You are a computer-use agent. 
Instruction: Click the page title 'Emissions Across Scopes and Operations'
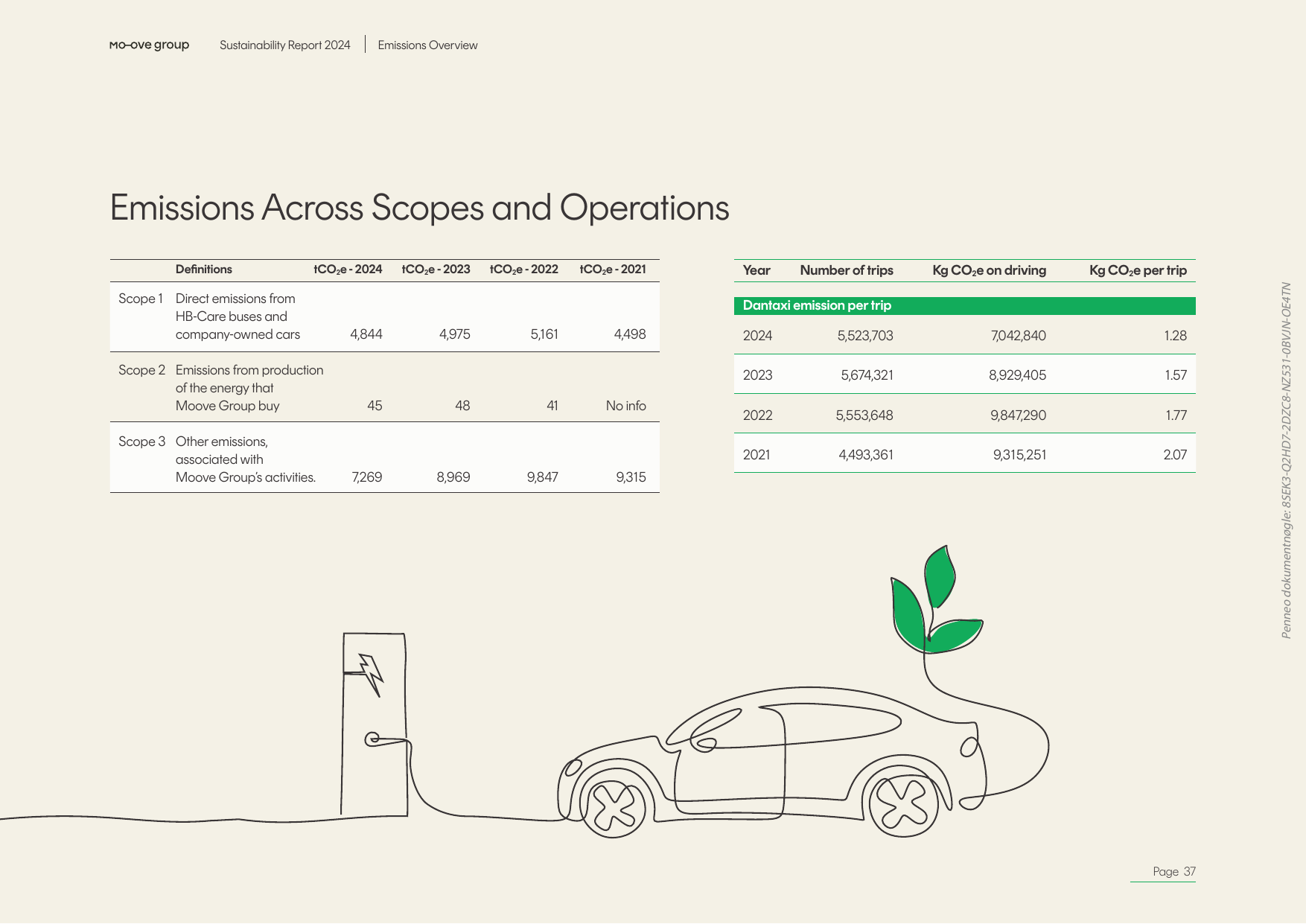point(419,207)
